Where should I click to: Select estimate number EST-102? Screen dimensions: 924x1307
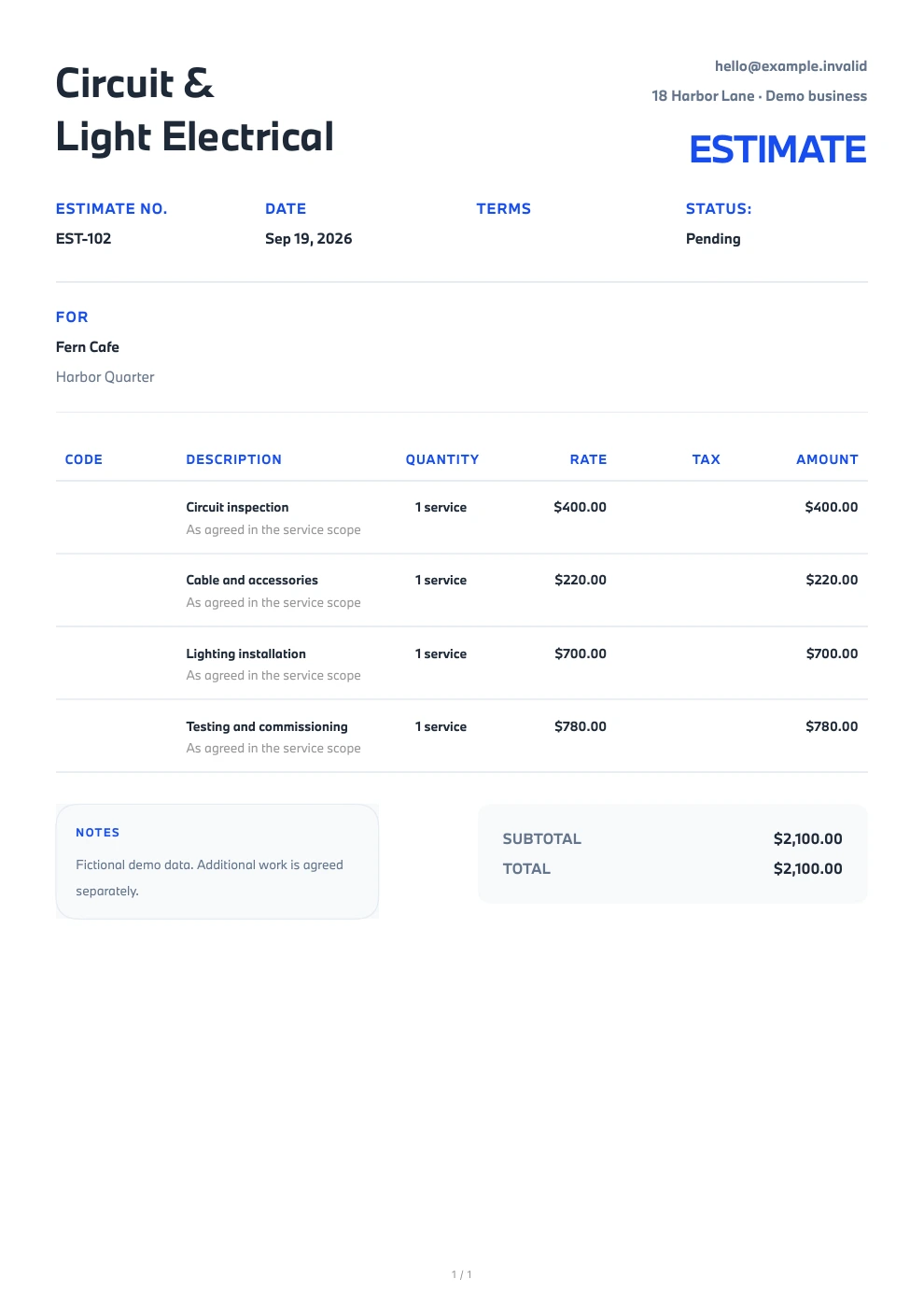point(84,239)
